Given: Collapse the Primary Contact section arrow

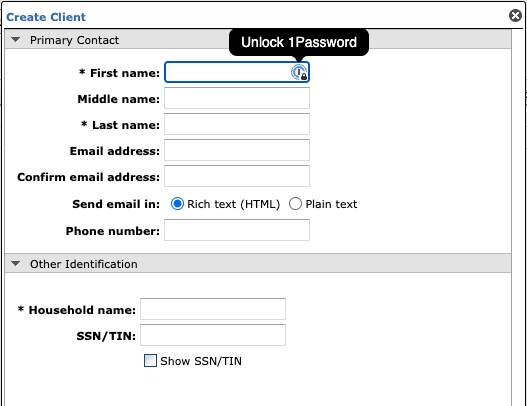Looking at the screenshot, I should pyautogui.click(x=15, y=40).
